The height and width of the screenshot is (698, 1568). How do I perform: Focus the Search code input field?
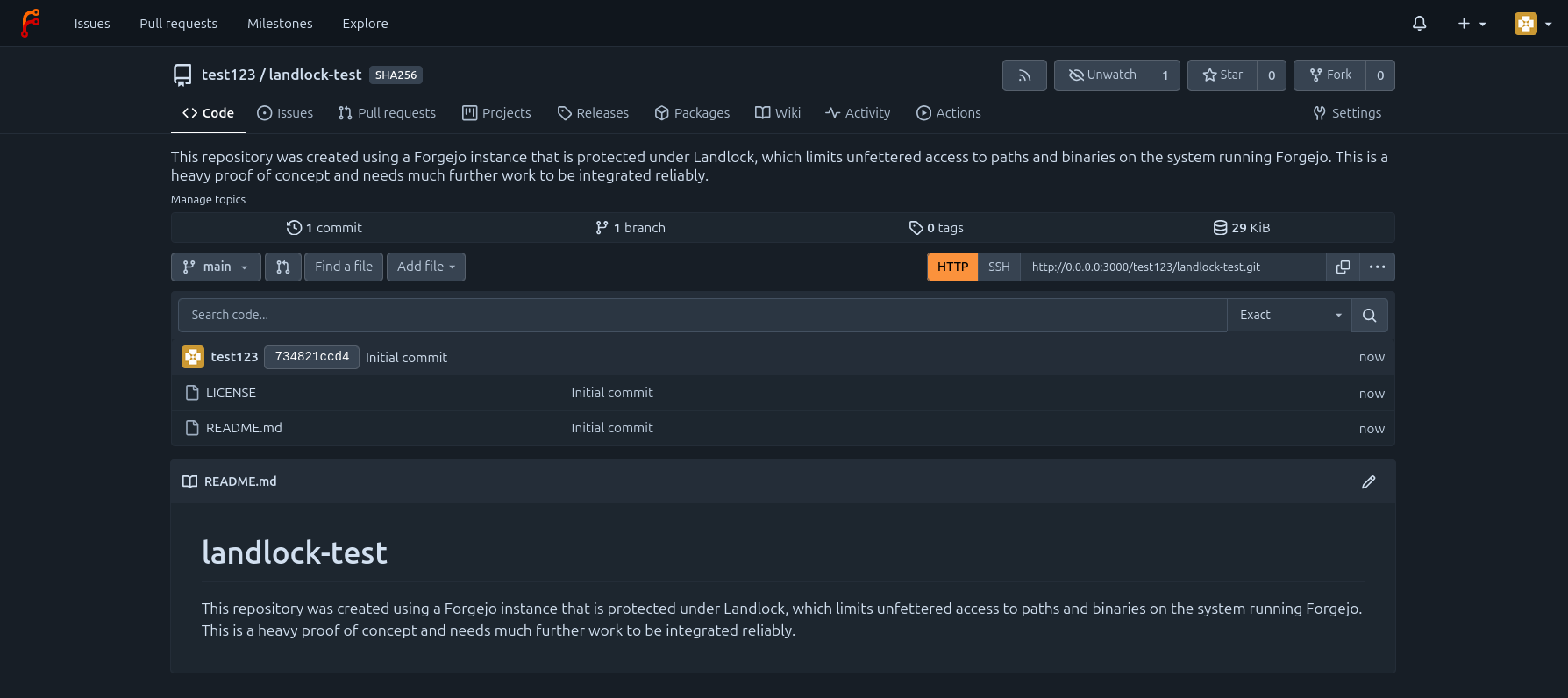coord(702,315)
